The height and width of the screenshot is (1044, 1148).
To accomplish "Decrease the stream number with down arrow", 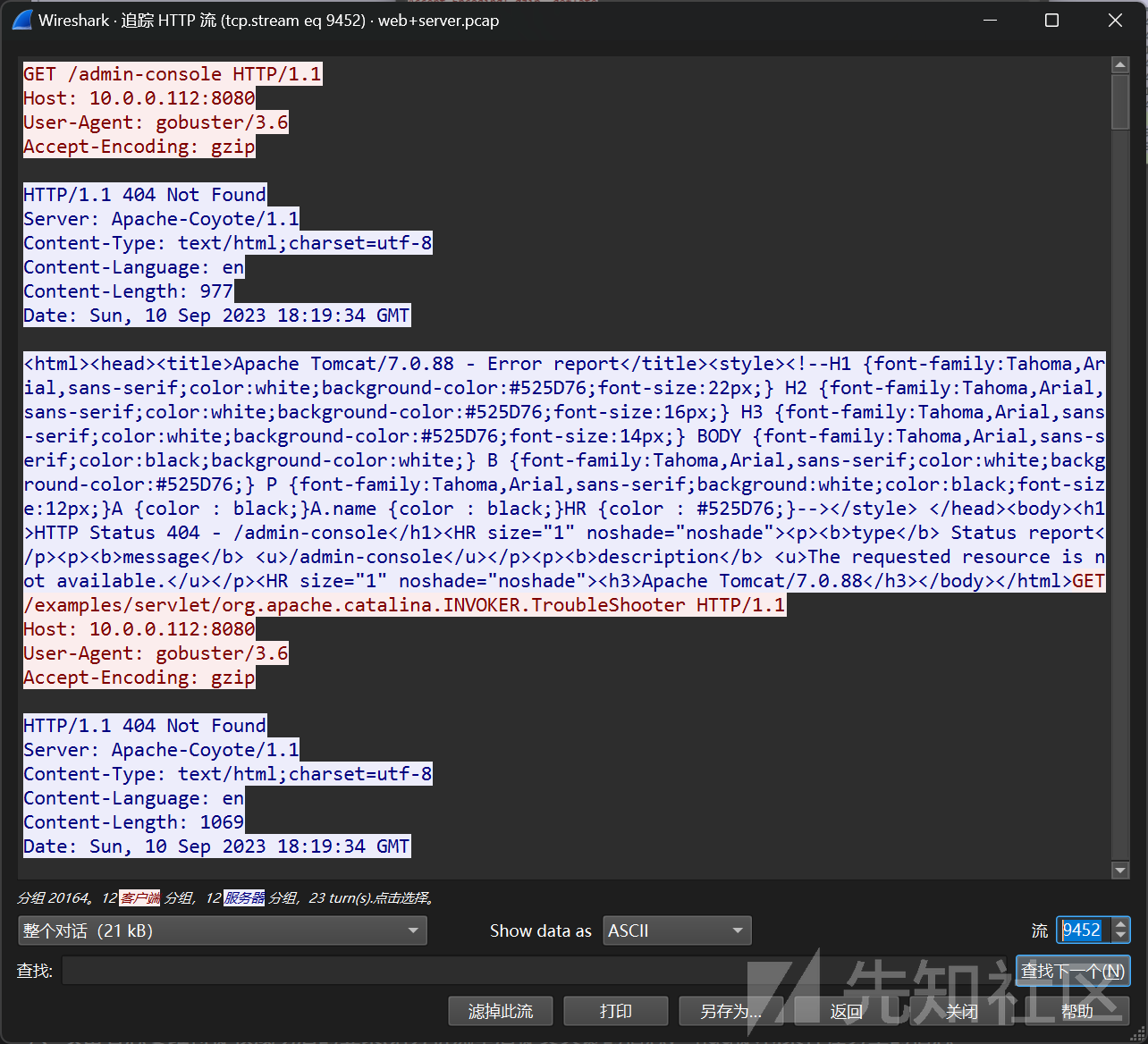I will pyautogui.click(x=1121, y=937).
